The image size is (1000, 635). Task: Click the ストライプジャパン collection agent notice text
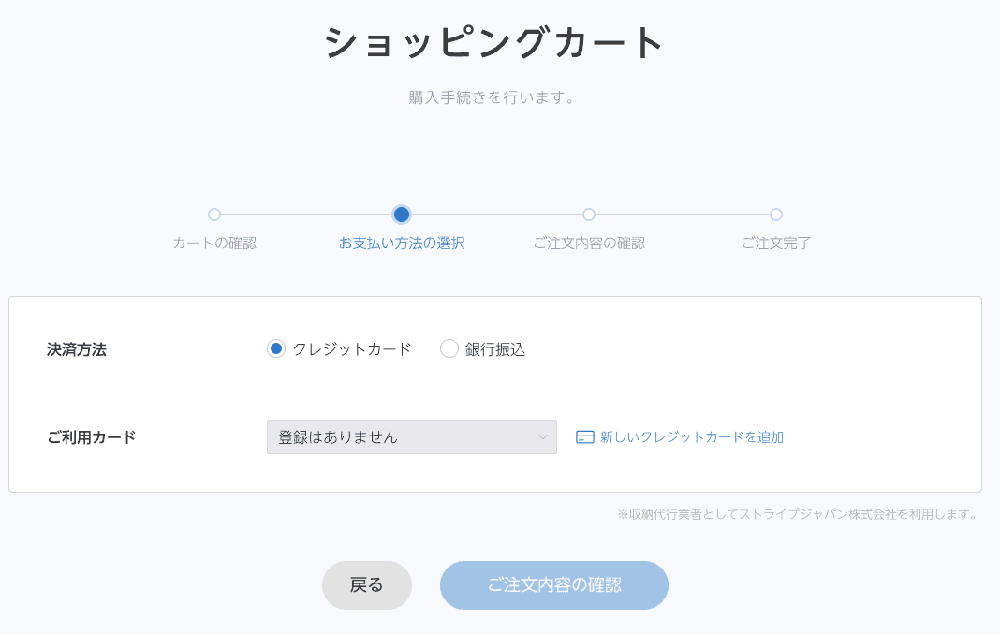(797, 514)
